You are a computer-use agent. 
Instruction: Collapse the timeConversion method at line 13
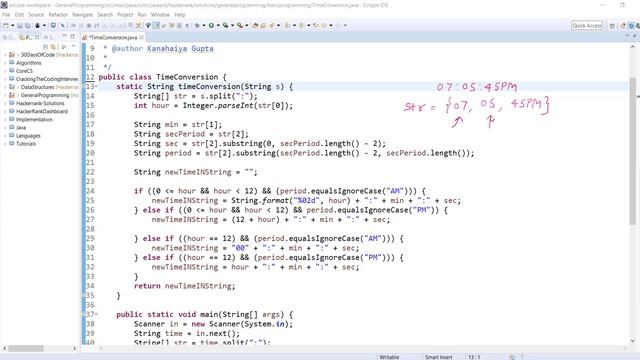(x=96, y=87)
